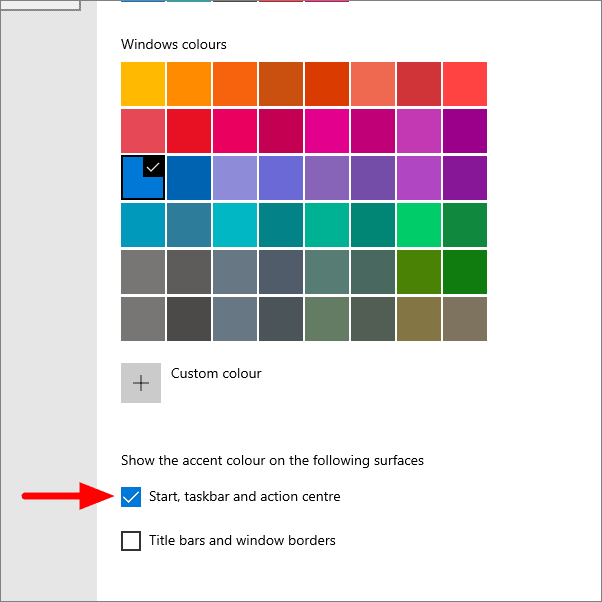Pick the cyan turquoise colour swatch

(x=235, y=225)
